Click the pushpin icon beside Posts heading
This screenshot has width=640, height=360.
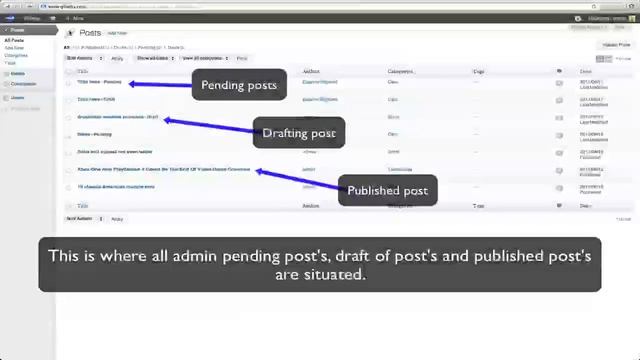[x=70, y=33]
